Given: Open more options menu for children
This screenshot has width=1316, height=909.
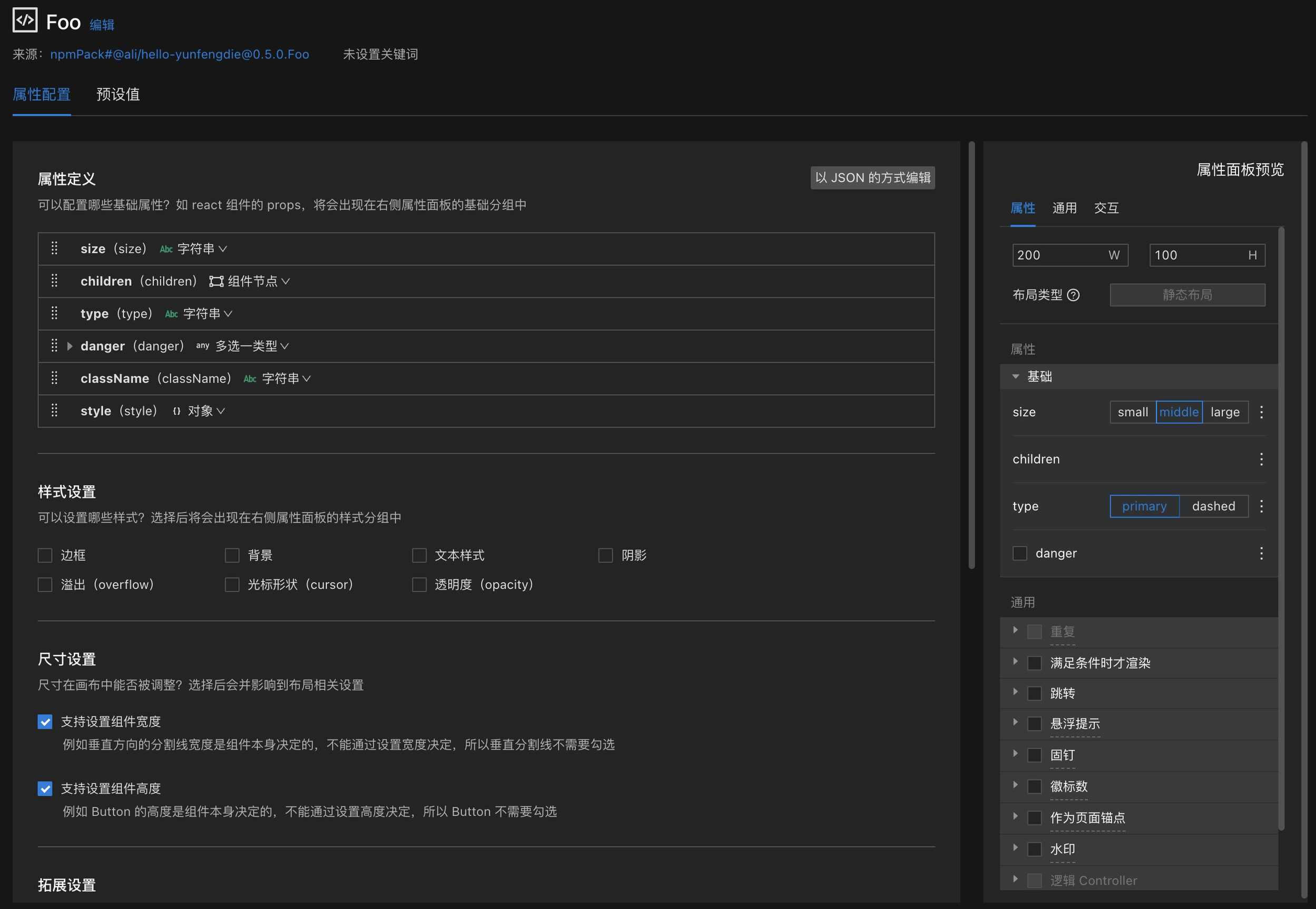Looking at the screenshot, I should coord(1261,459).
